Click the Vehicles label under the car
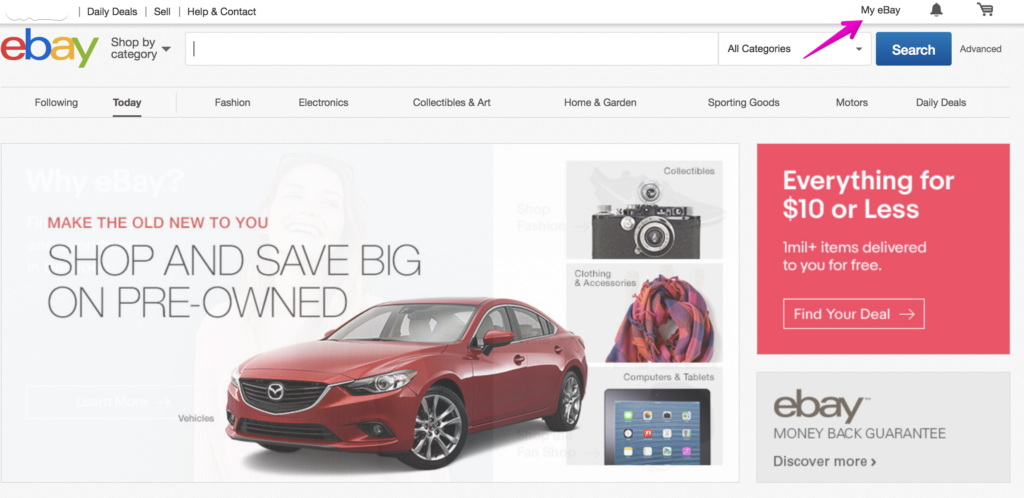The height and width of the screenshot is (498, 1024). [x=196, y=418]
